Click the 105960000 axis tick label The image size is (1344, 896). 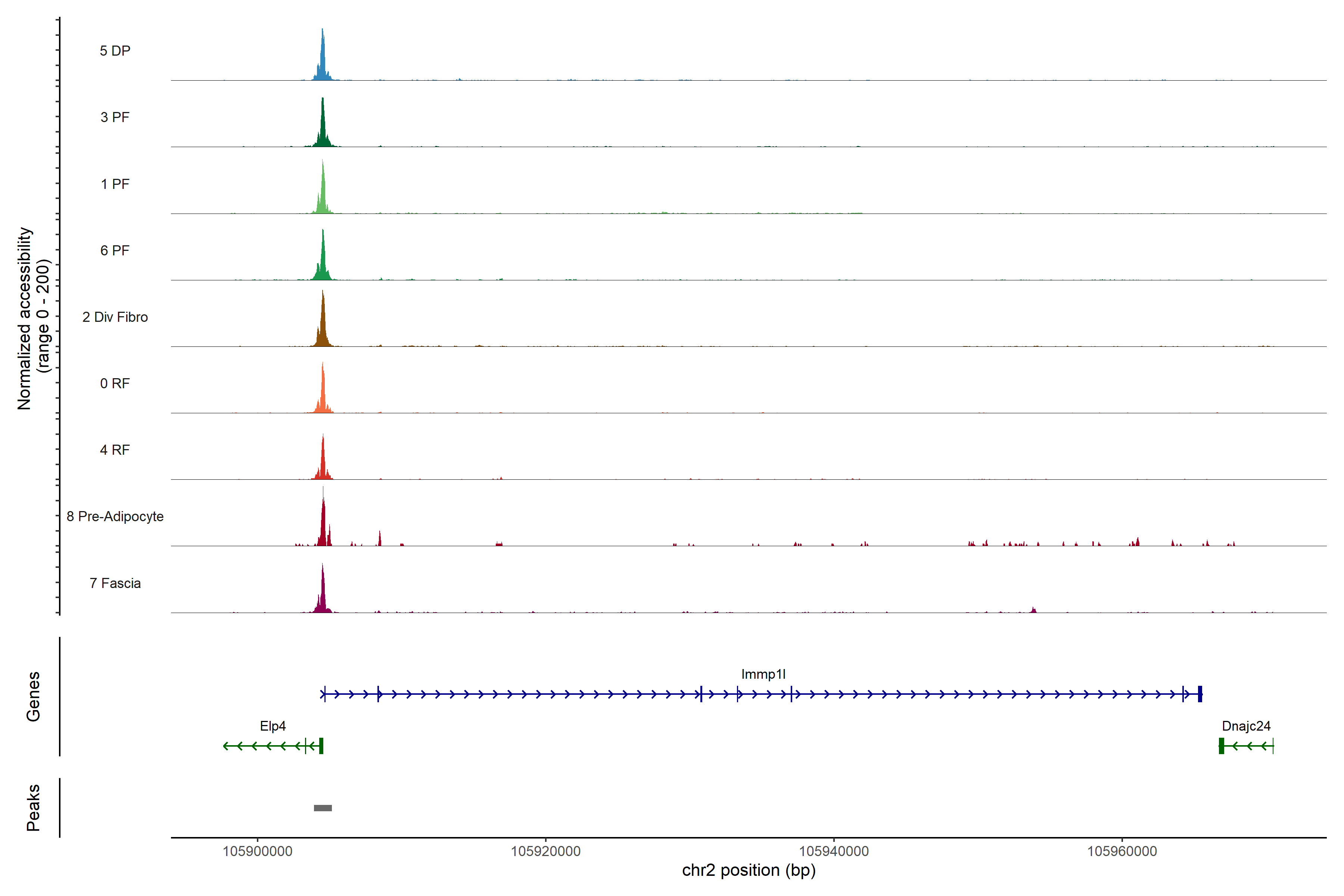(x=1122, y=852)
